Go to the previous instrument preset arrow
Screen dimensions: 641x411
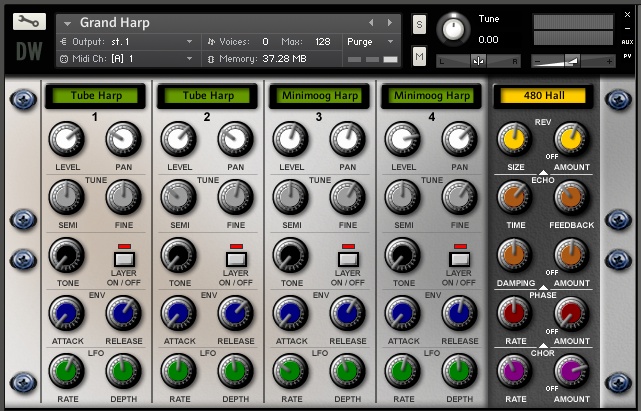coord(371,23)
